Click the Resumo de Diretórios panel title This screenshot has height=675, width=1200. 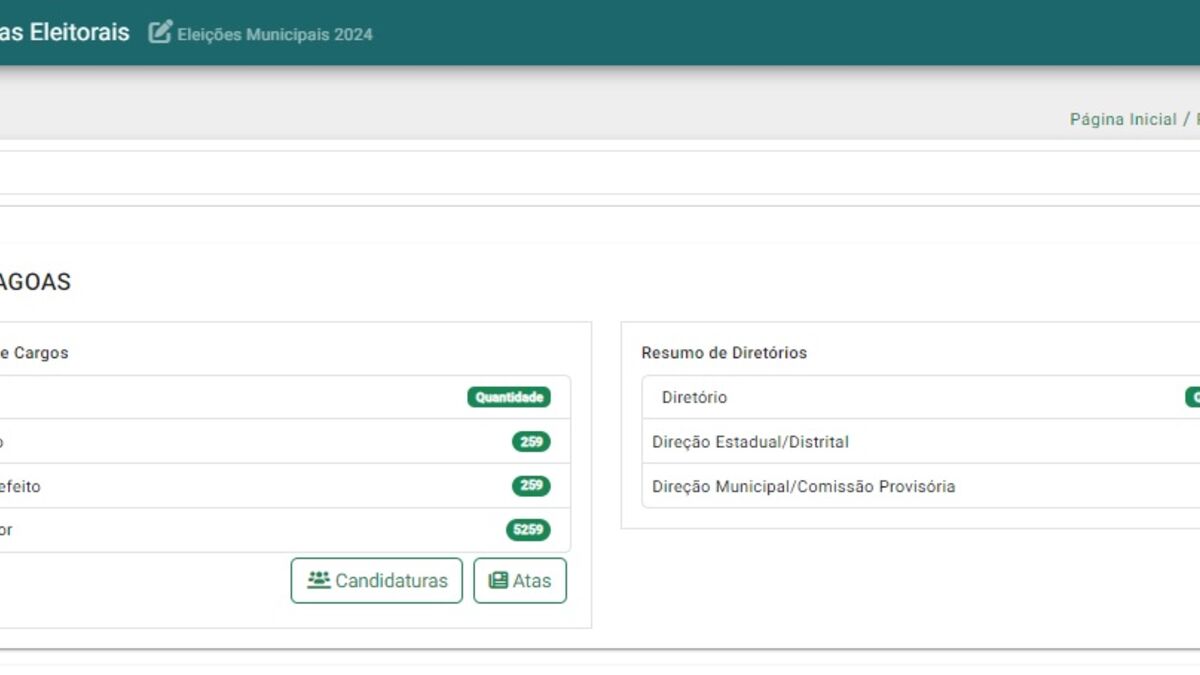click(723, 353)
